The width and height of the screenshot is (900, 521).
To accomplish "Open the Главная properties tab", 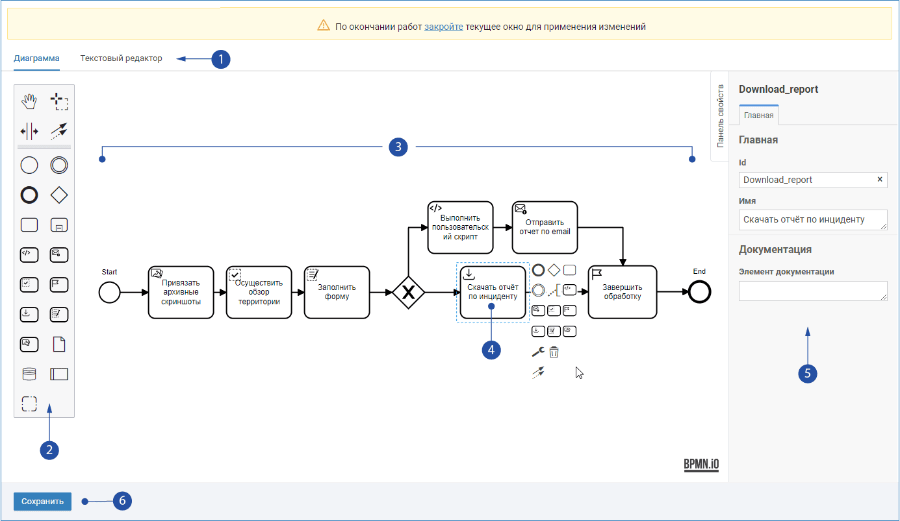I will point(759,115).
